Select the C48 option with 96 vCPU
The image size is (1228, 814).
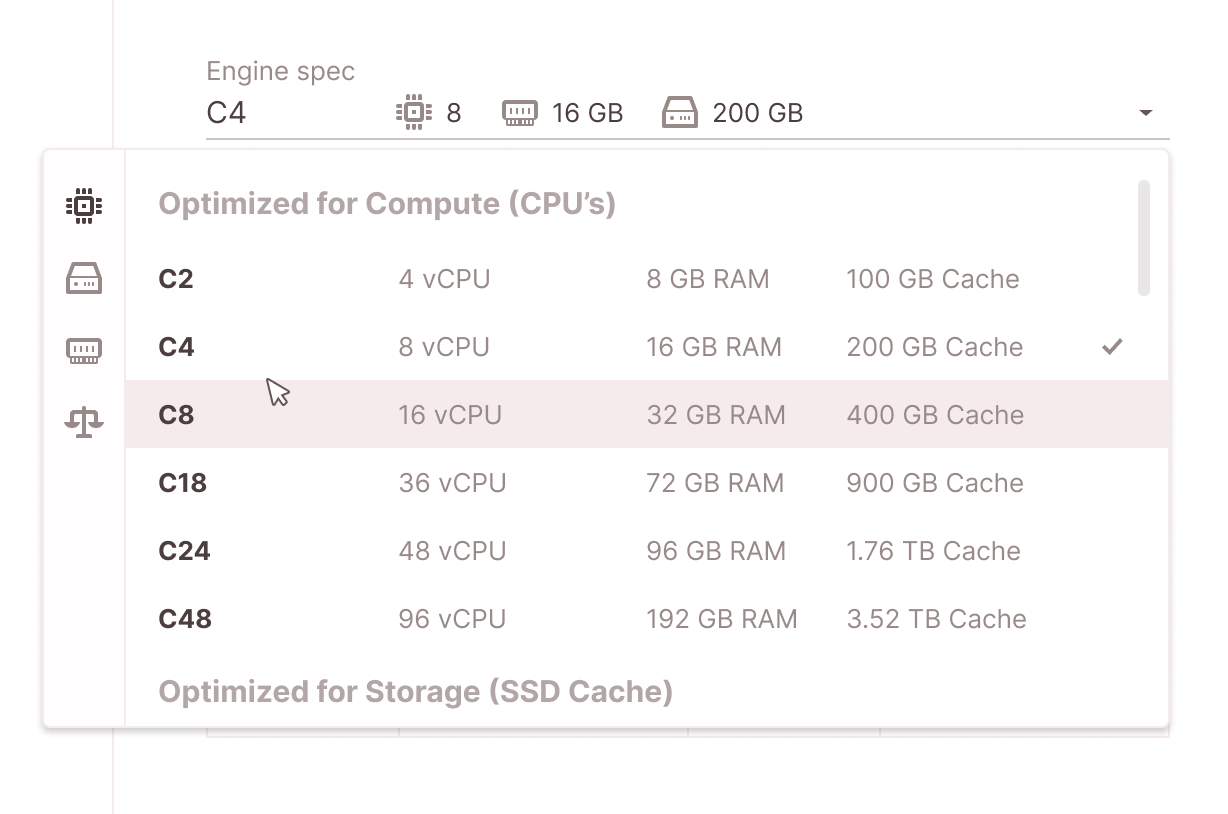click(500, 618)
